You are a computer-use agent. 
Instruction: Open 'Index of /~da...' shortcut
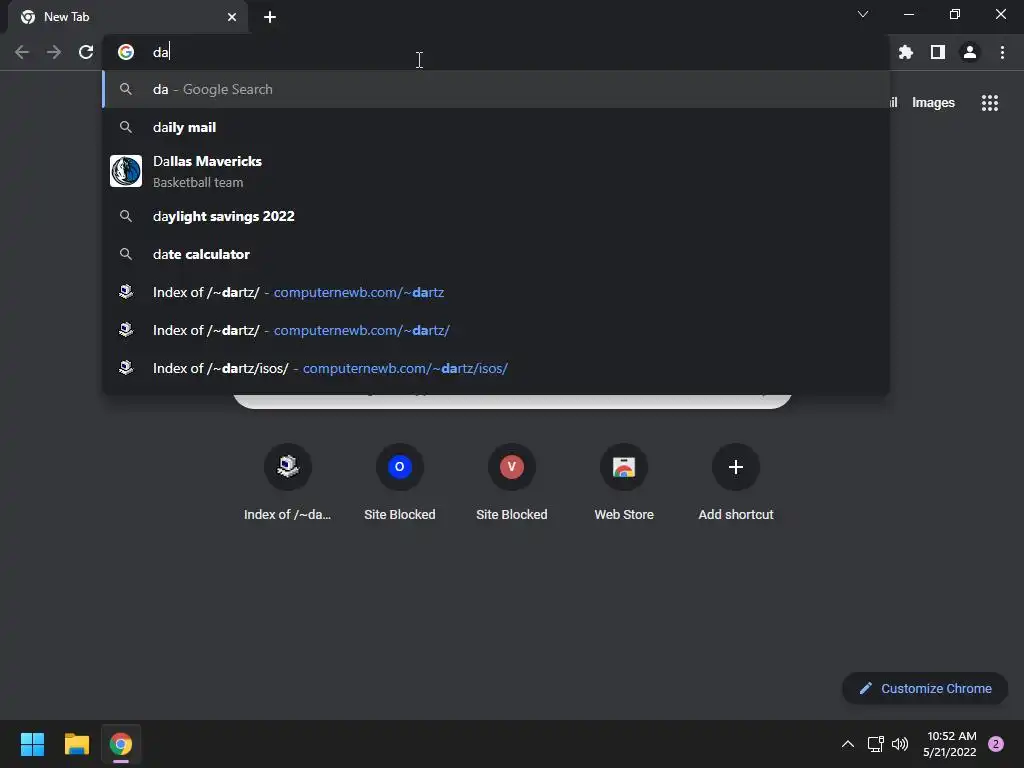[x=287, y=482]
